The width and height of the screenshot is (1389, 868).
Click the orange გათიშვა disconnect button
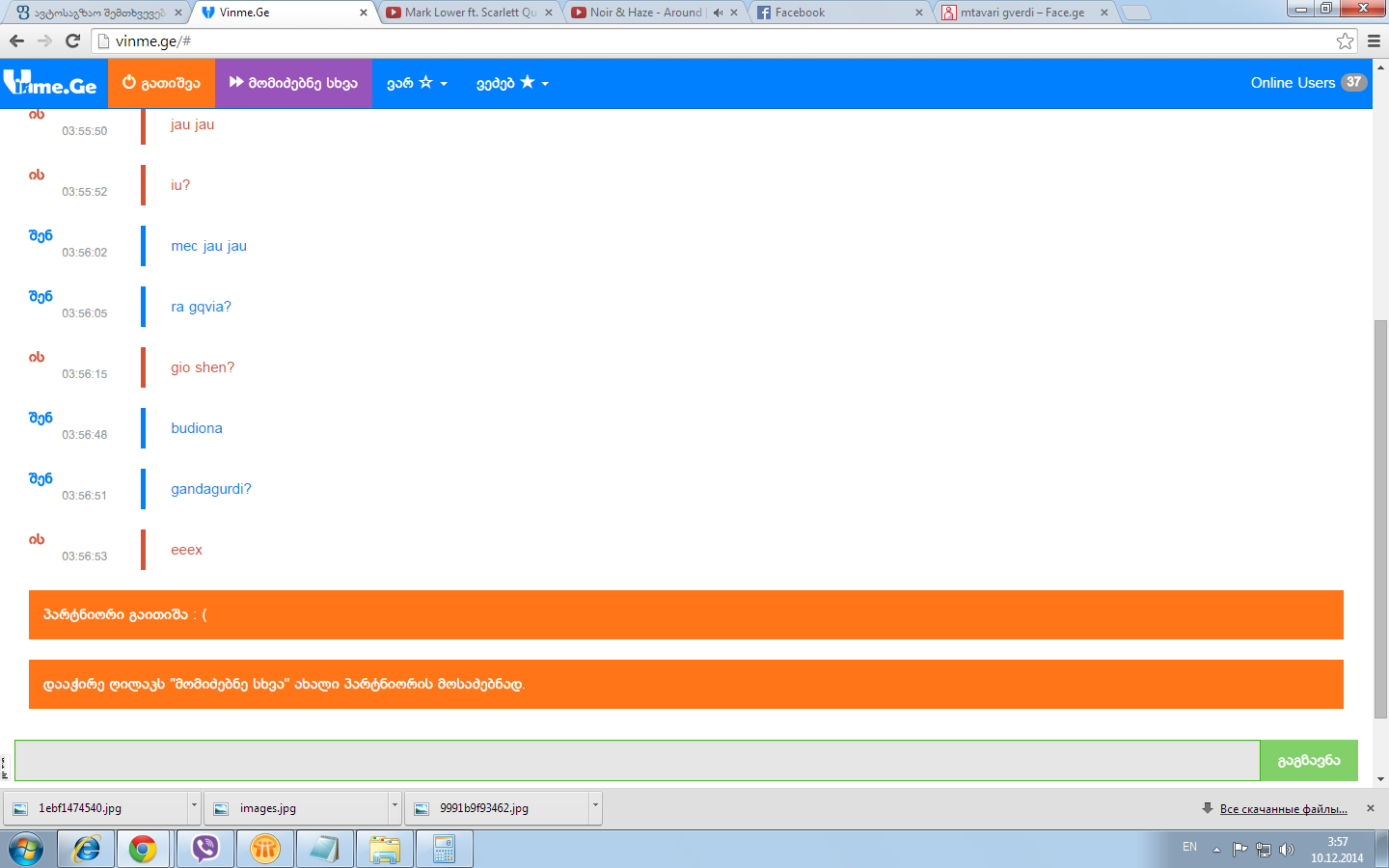(161, 83)
